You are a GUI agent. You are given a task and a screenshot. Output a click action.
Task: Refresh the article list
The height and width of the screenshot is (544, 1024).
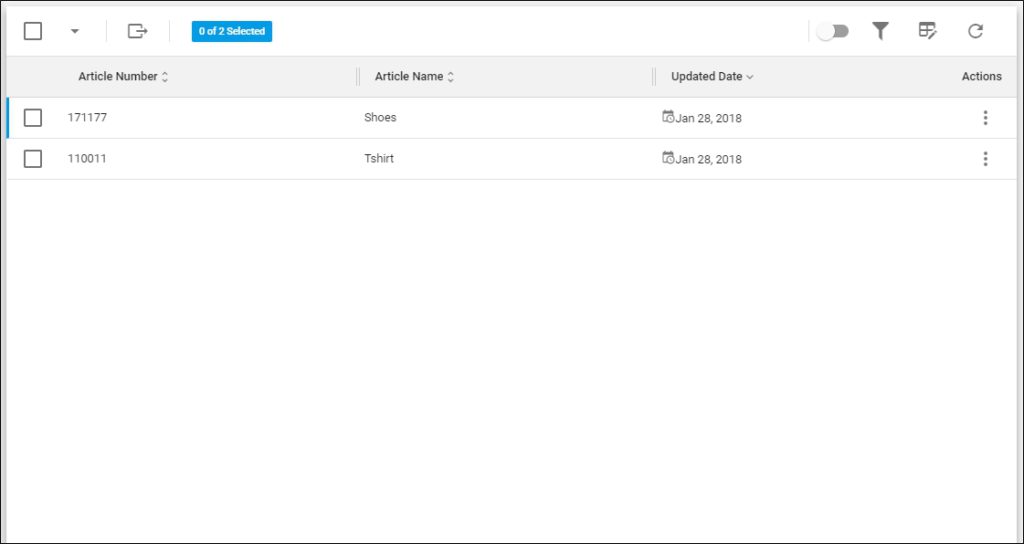tap(976, 31)
